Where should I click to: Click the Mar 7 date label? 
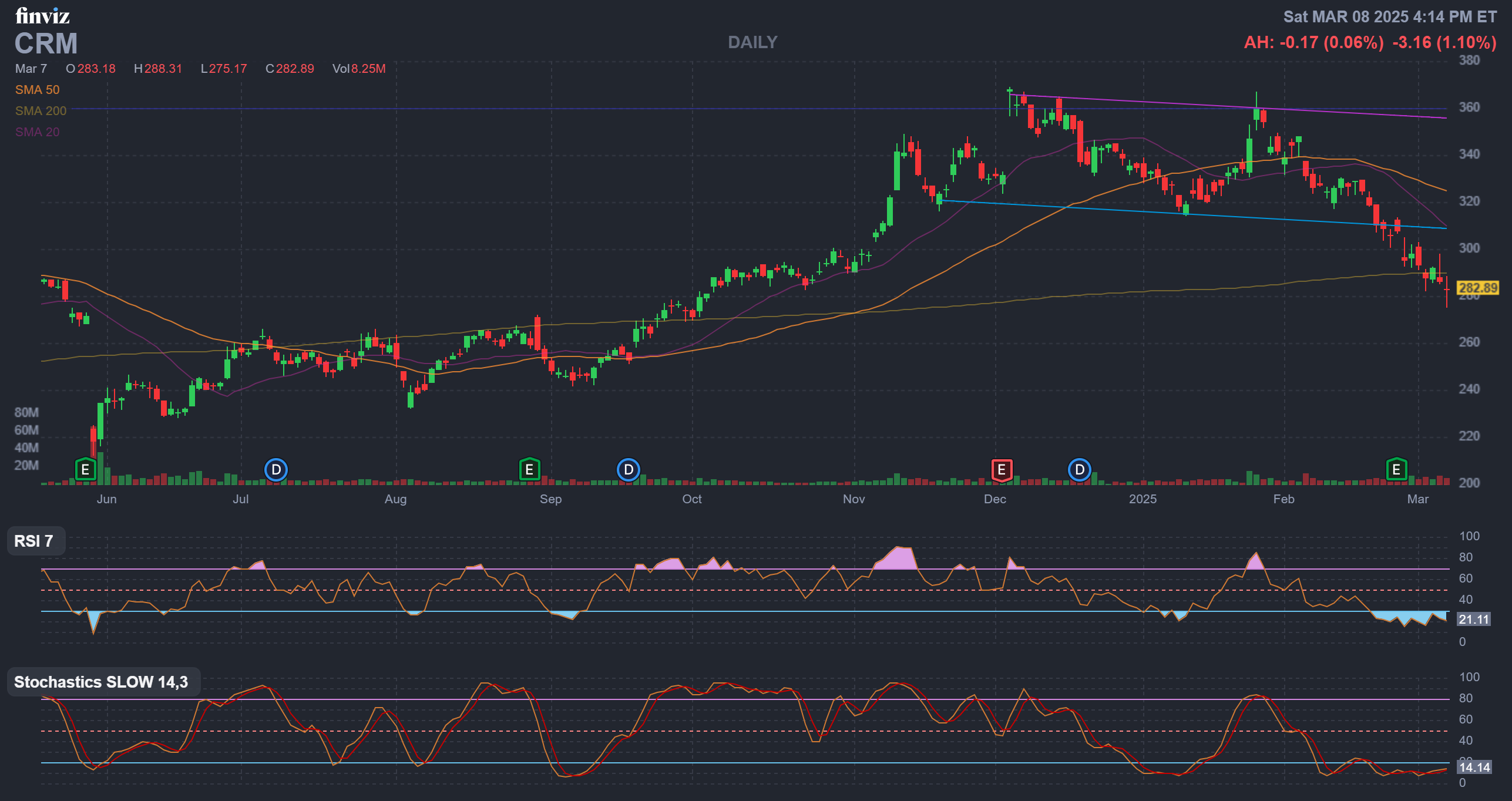(31, 69)
